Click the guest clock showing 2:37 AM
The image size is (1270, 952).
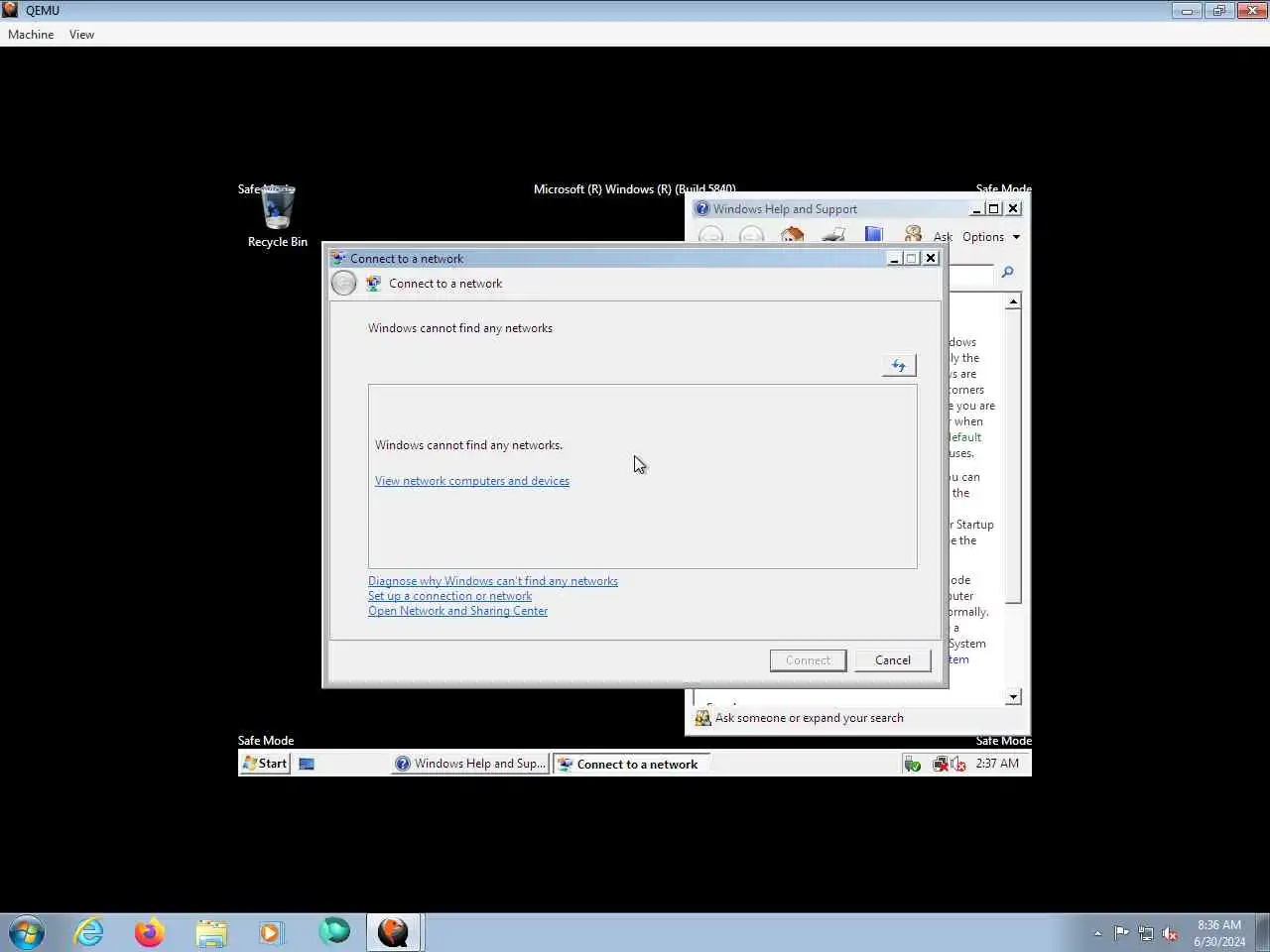click(x=997, y=764)
